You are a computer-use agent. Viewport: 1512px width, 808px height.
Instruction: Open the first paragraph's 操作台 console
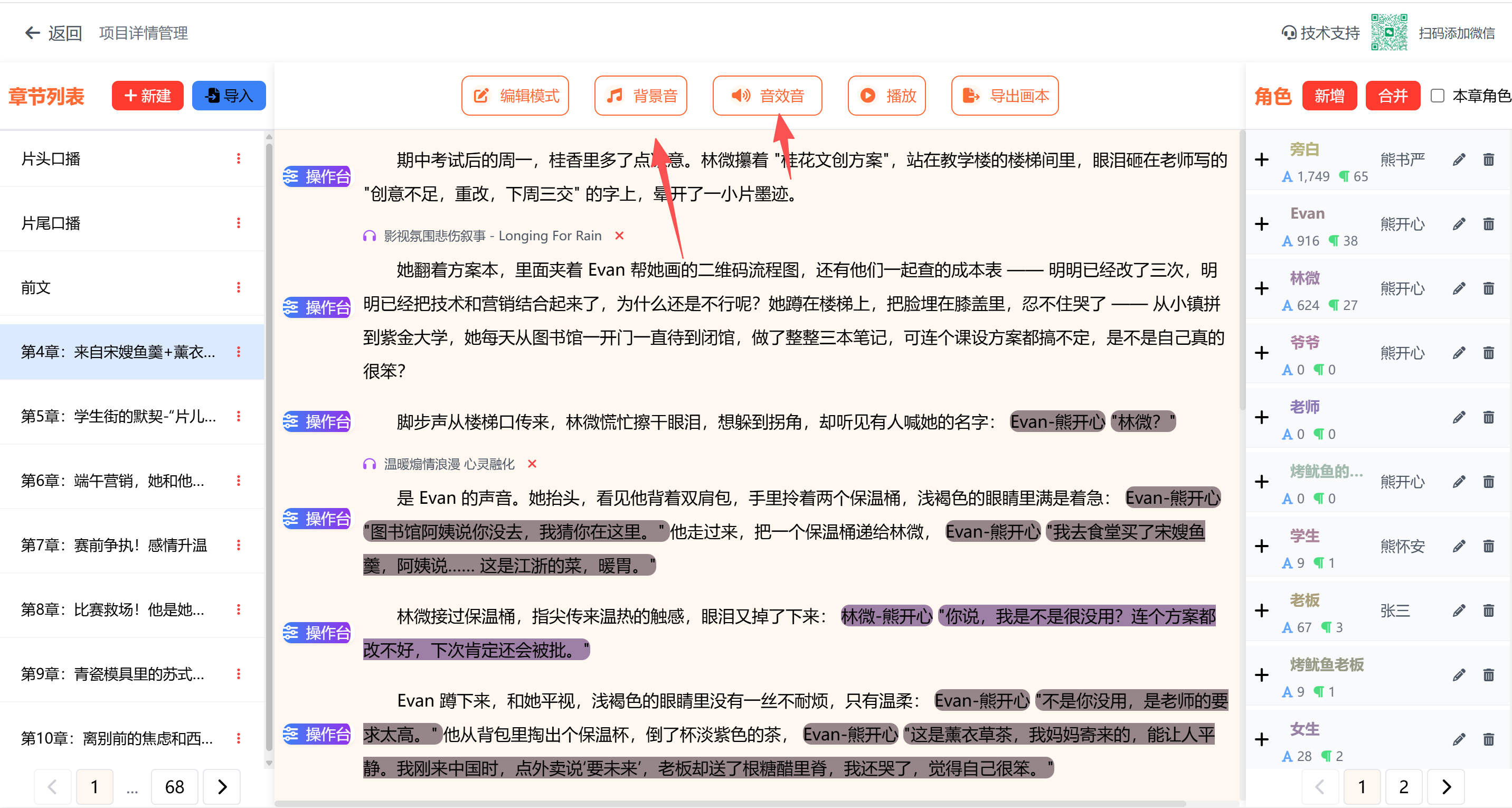(x=317, y=176)
